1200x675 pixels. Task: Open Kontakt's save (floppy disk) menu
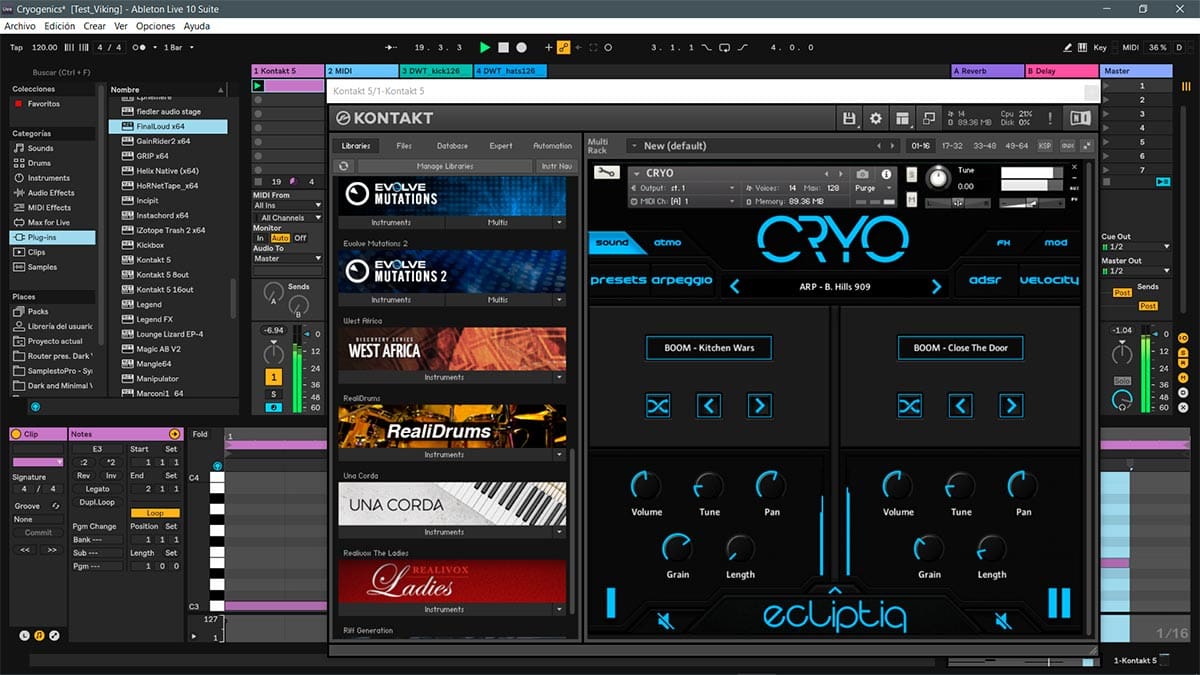849,118
